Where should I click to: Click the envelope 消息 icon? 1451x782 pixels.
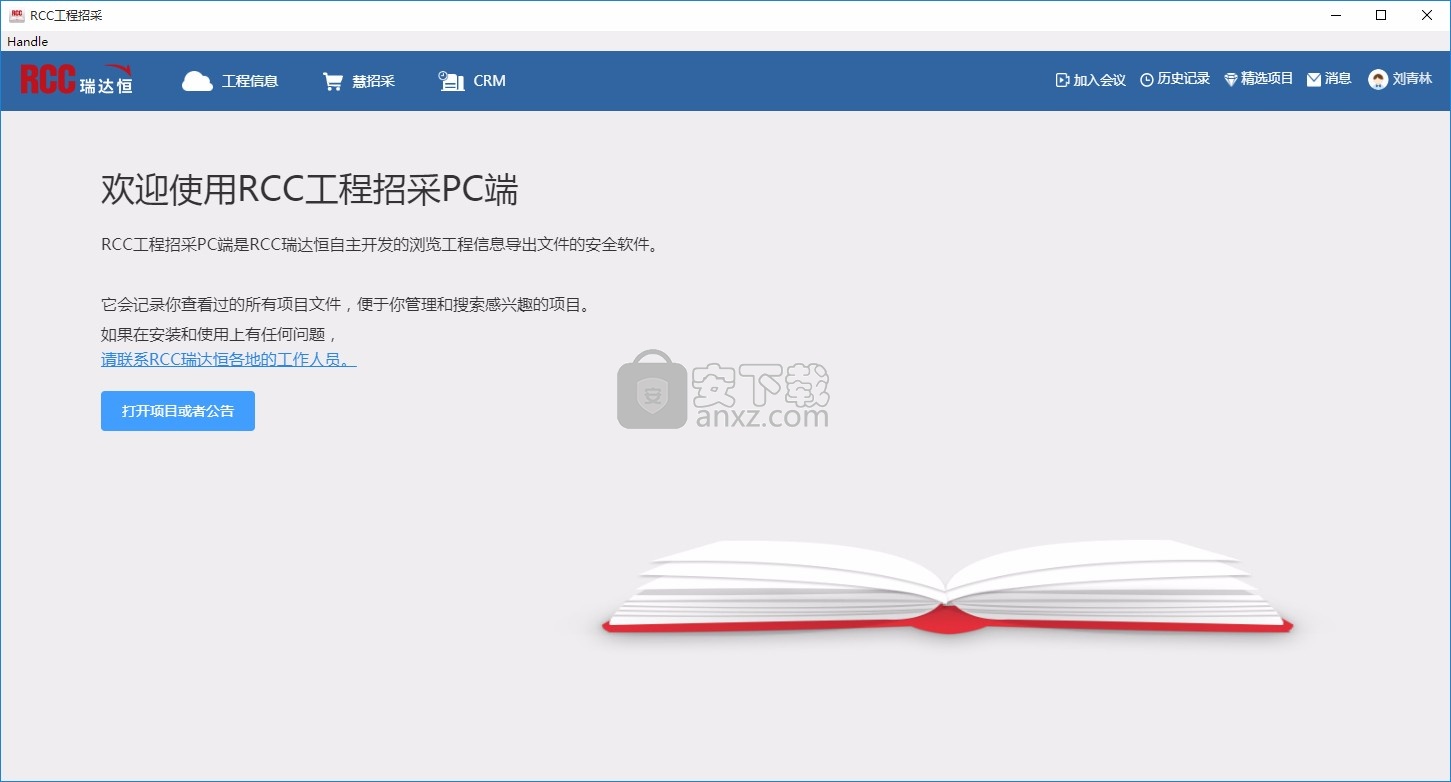pos(1314,80)
